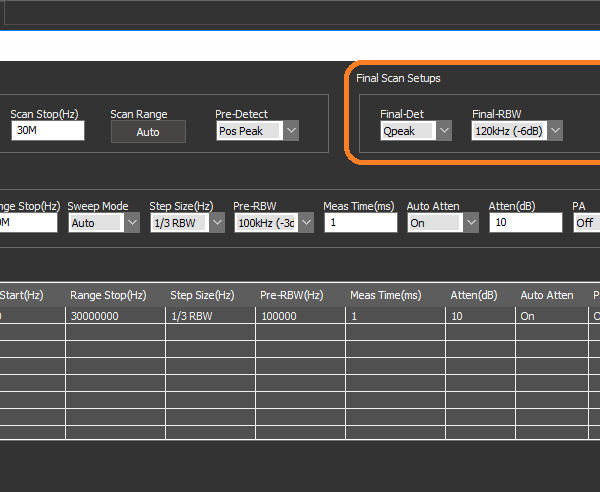The height and width of the screenshot is (492, 600).
Task: Click the Range Stop(Hz) input field above the table
Action: pos(28,223)
